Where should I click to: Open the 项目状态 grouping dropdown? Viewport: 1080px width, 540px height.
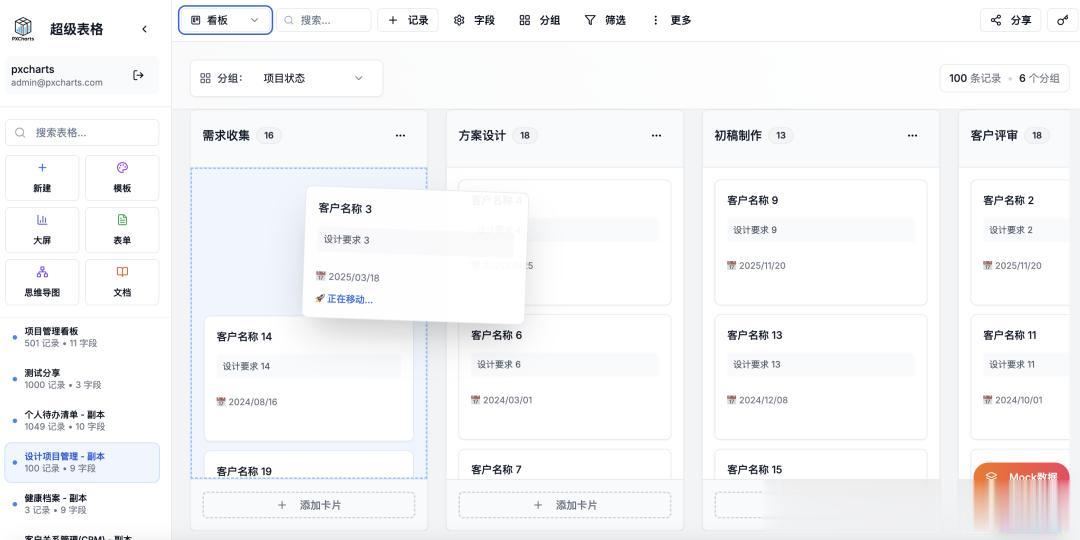point(313,78)
